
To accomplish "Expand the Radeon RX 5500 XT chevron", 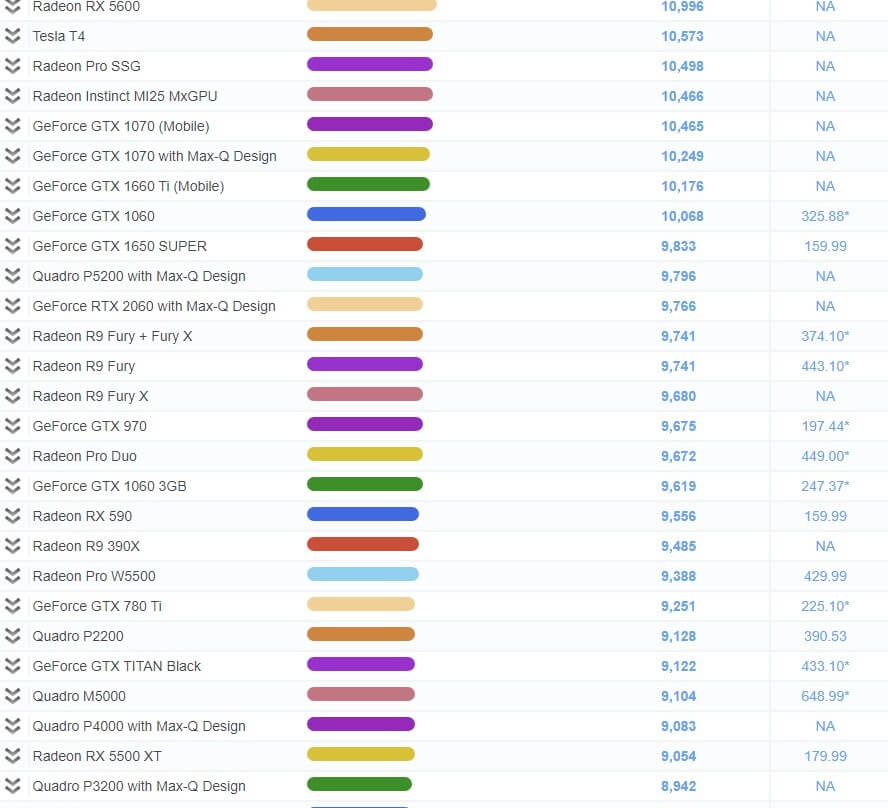I will pyautogui.click(x=12, y=756).
